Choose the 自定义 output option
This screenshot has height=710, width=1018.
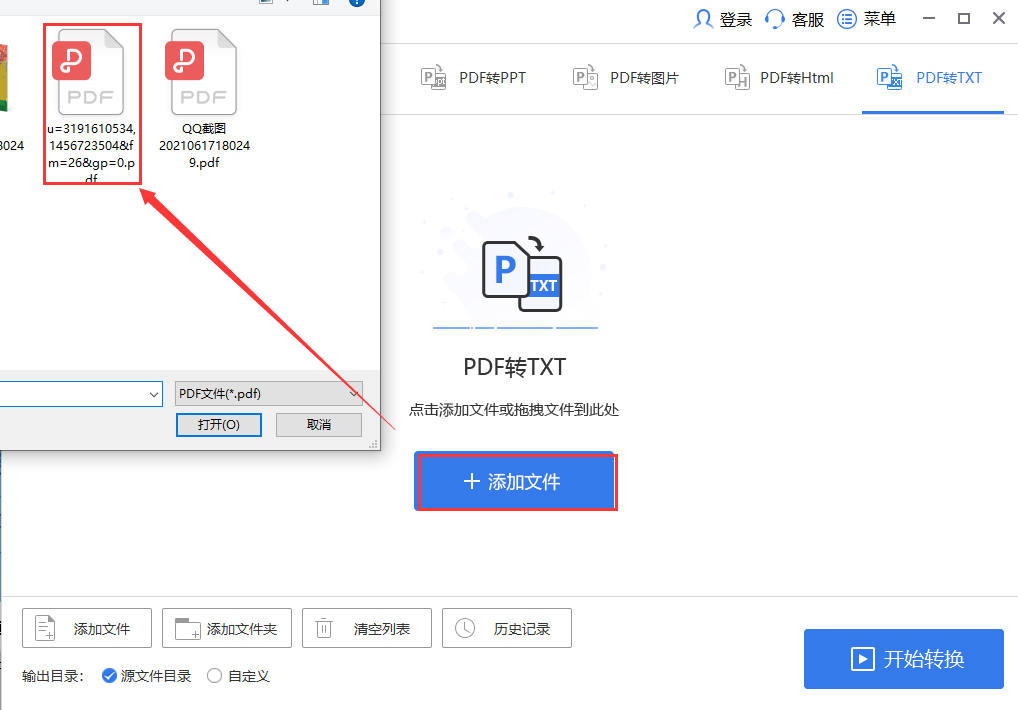pyautogui.click(x=214, y=676)
